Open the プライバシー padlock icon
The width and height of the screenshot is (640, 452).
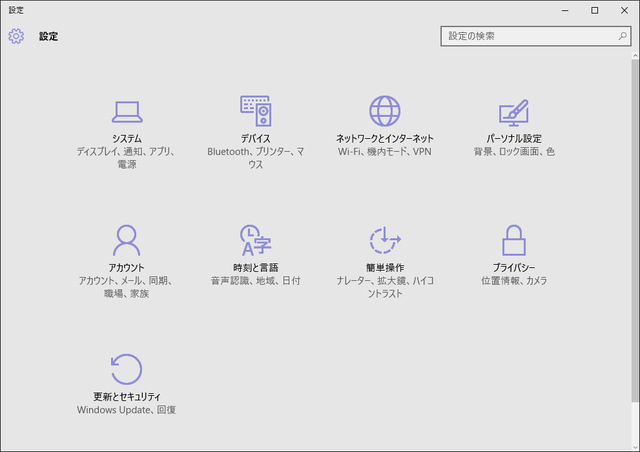tap(514, 240)
